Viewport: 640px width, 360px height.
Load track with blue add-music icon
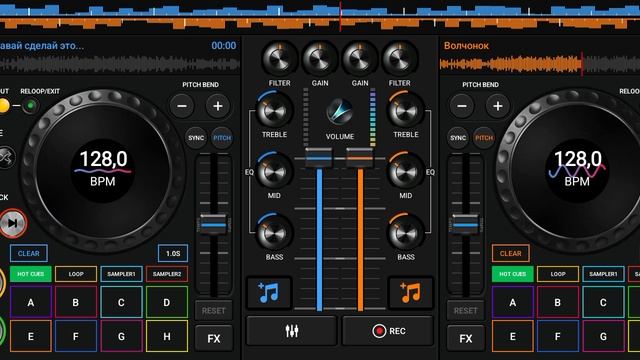point(269,292)
